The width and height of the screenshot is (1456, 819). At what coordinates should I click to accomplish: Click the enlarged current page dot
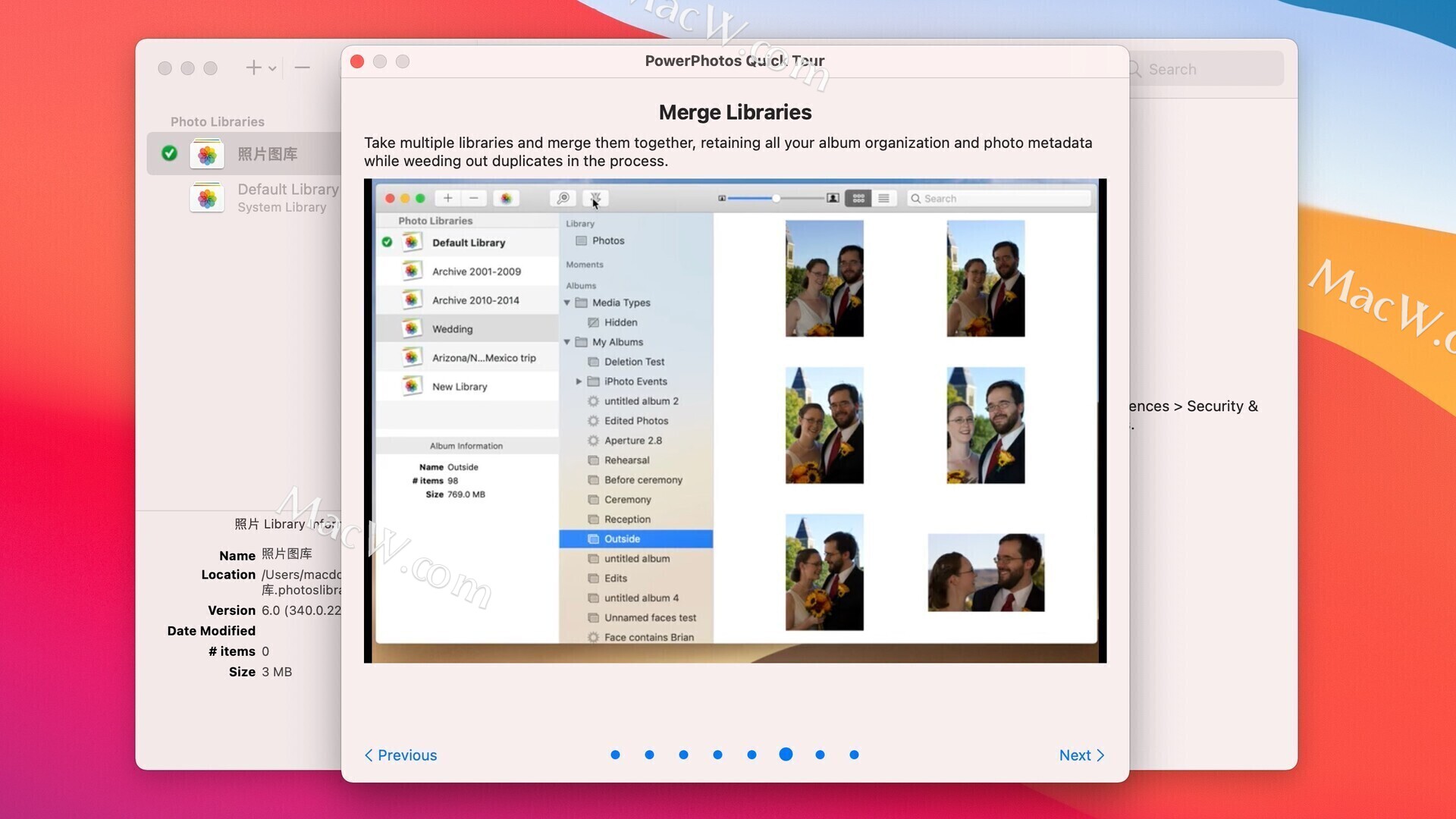(x=786, y=755)
